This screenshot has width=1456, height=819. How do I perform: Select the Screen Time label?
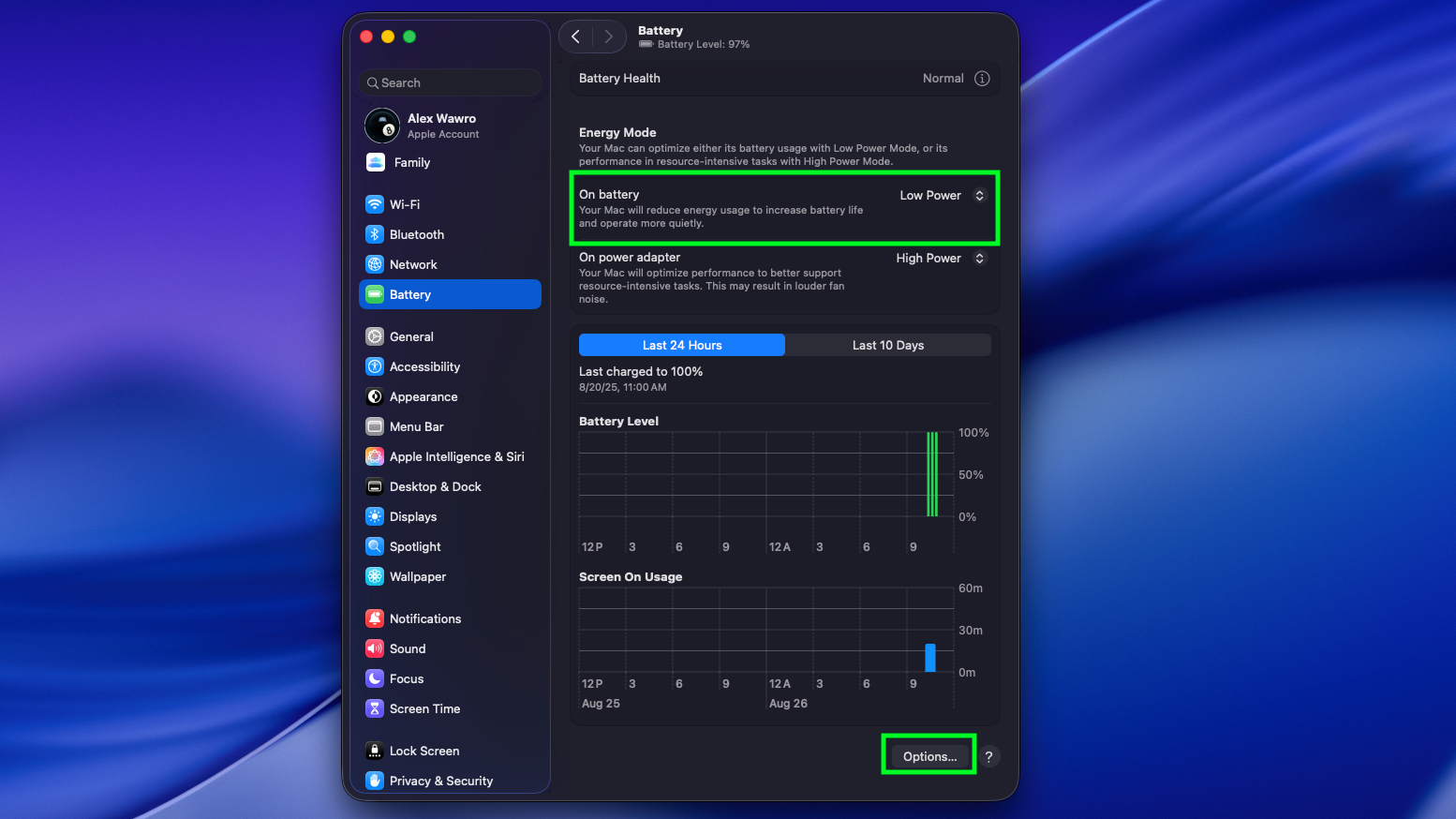point(424,708)
